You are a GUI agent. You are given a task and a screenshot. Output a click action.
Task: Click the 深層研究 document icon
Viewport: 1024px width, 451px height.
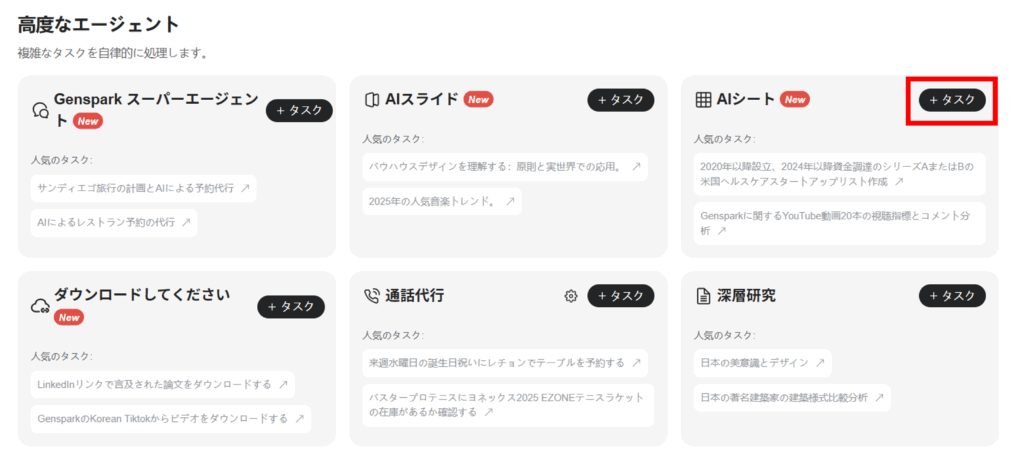point(703,296)
